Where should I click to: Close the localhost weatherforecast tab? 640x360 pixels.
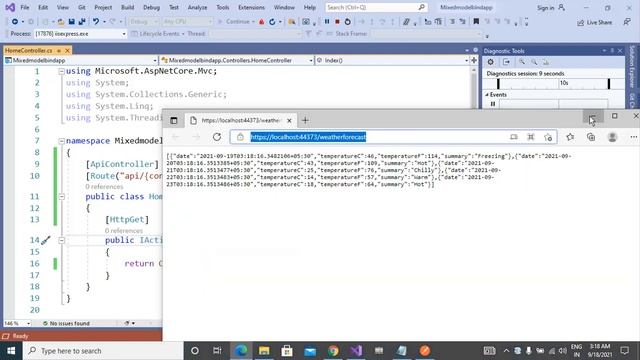(289, 120)
